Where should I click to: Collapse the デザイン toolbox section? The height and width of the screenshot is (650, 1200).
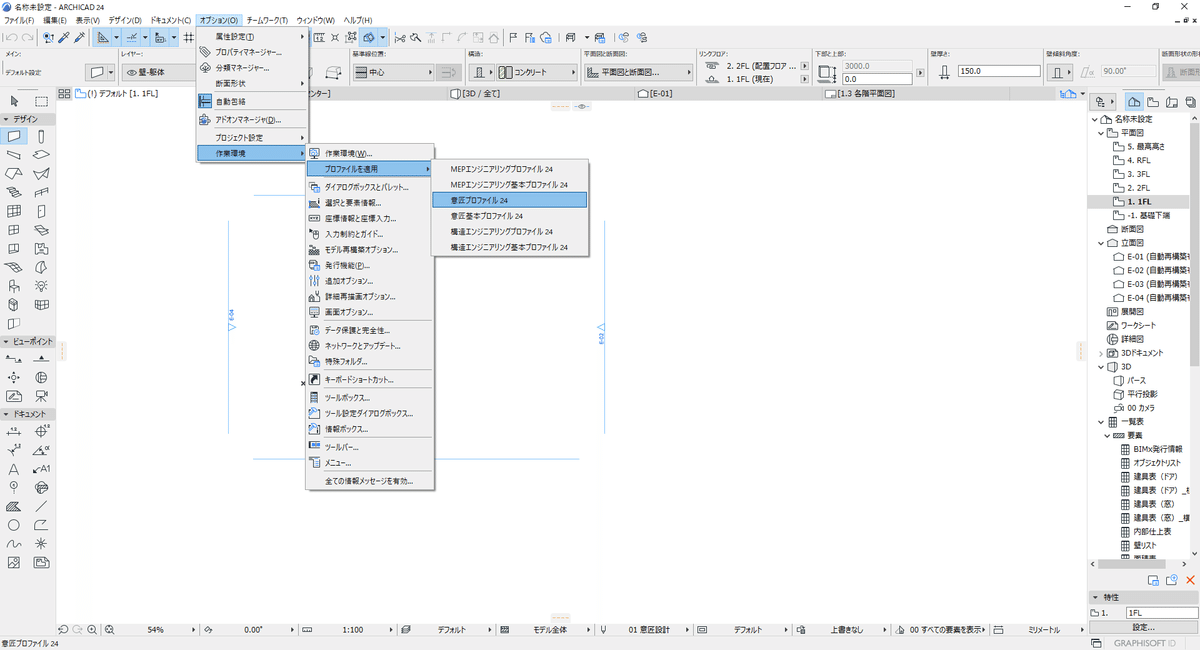[7, 119]
